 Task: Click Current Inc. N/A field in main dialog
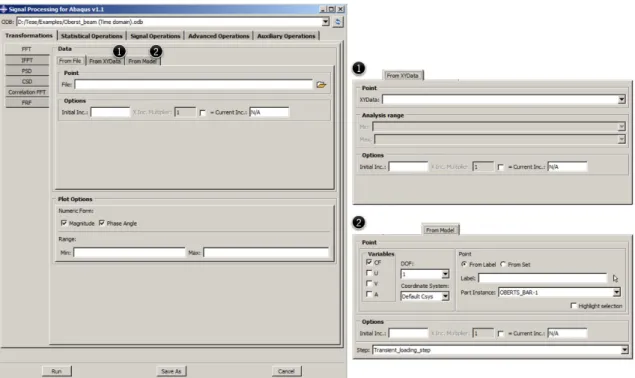coord(269,112)
